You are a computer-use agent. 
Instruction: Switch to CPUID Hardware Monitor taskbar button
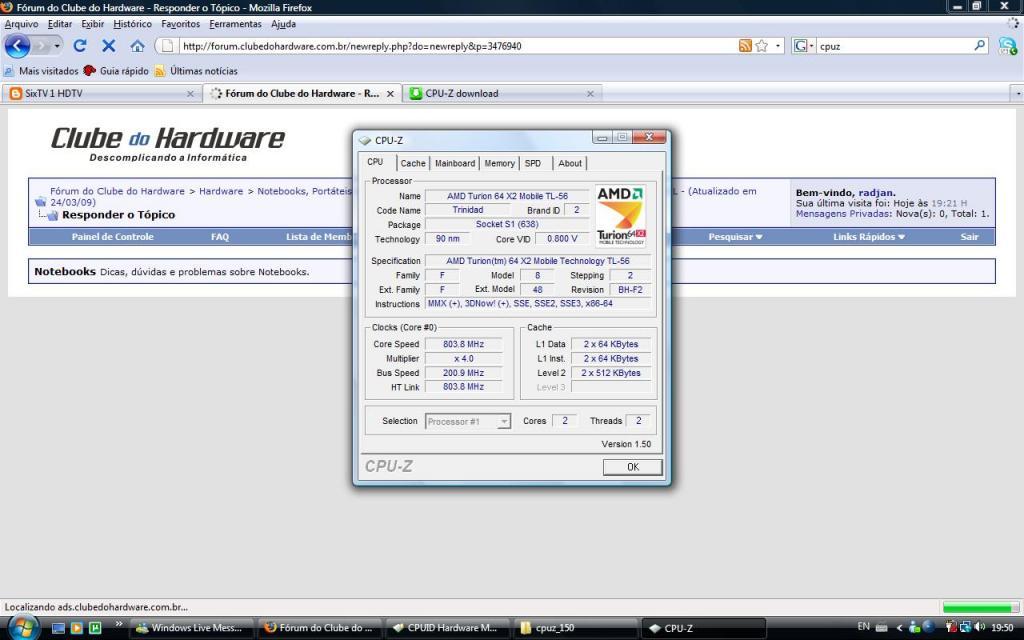pos(448,628)
